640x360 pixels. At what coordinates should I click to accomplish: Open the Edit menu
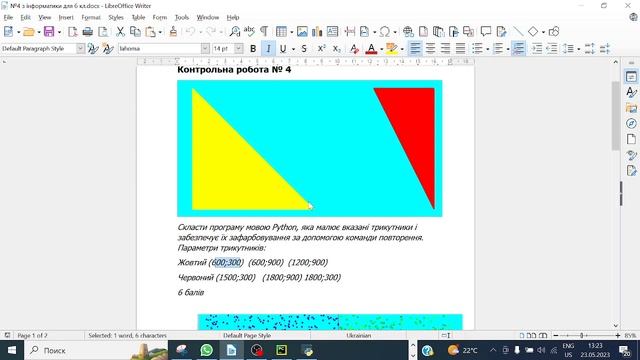point(26,18)
